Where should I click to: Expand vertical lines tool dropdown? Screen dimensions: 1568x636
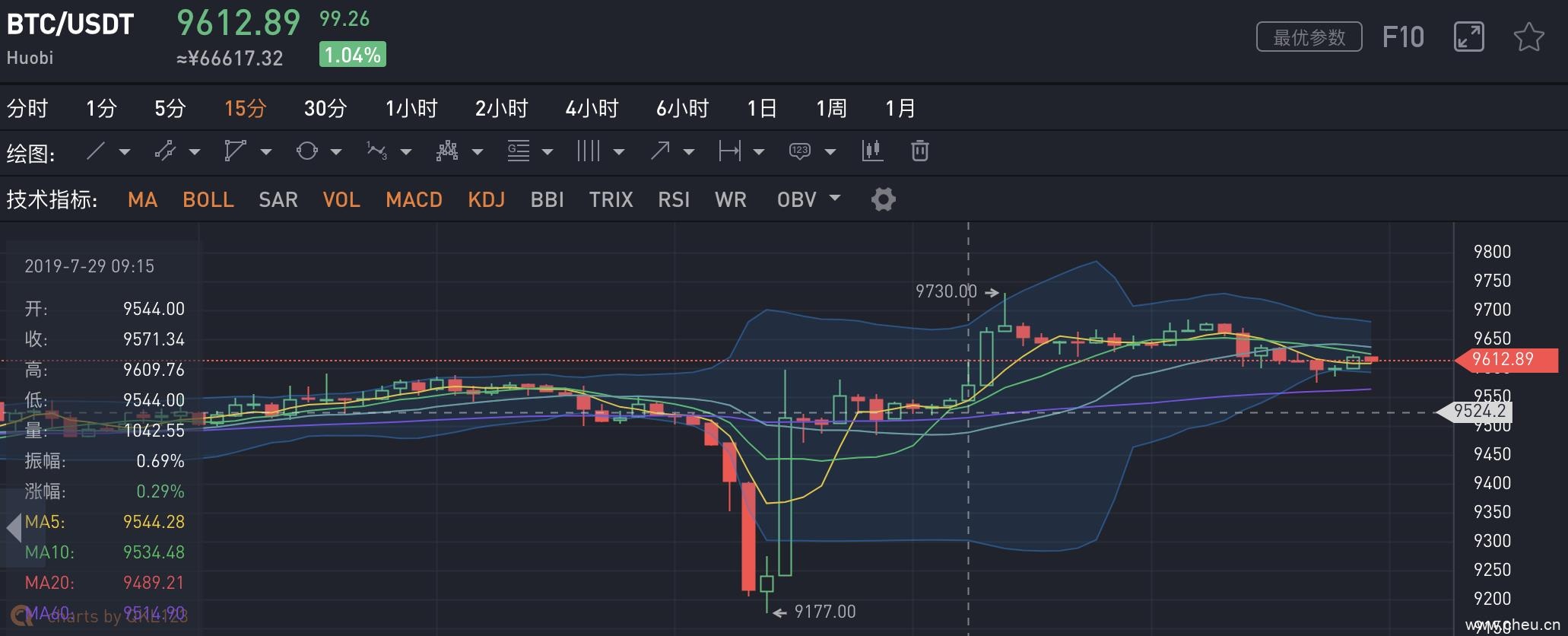[619, 152]
